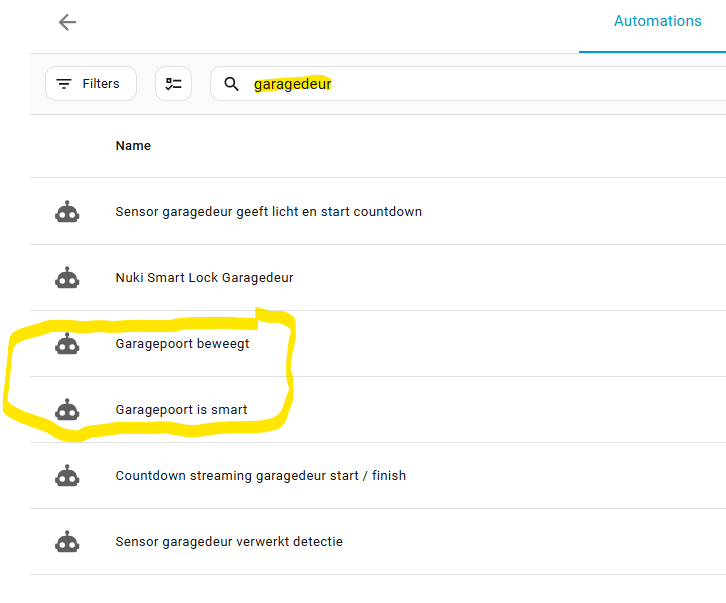Image resolution: width=726 pixels, height=603 pixels.
Task: Click robot icon for Garagepoort is smart
Action: 67,410
